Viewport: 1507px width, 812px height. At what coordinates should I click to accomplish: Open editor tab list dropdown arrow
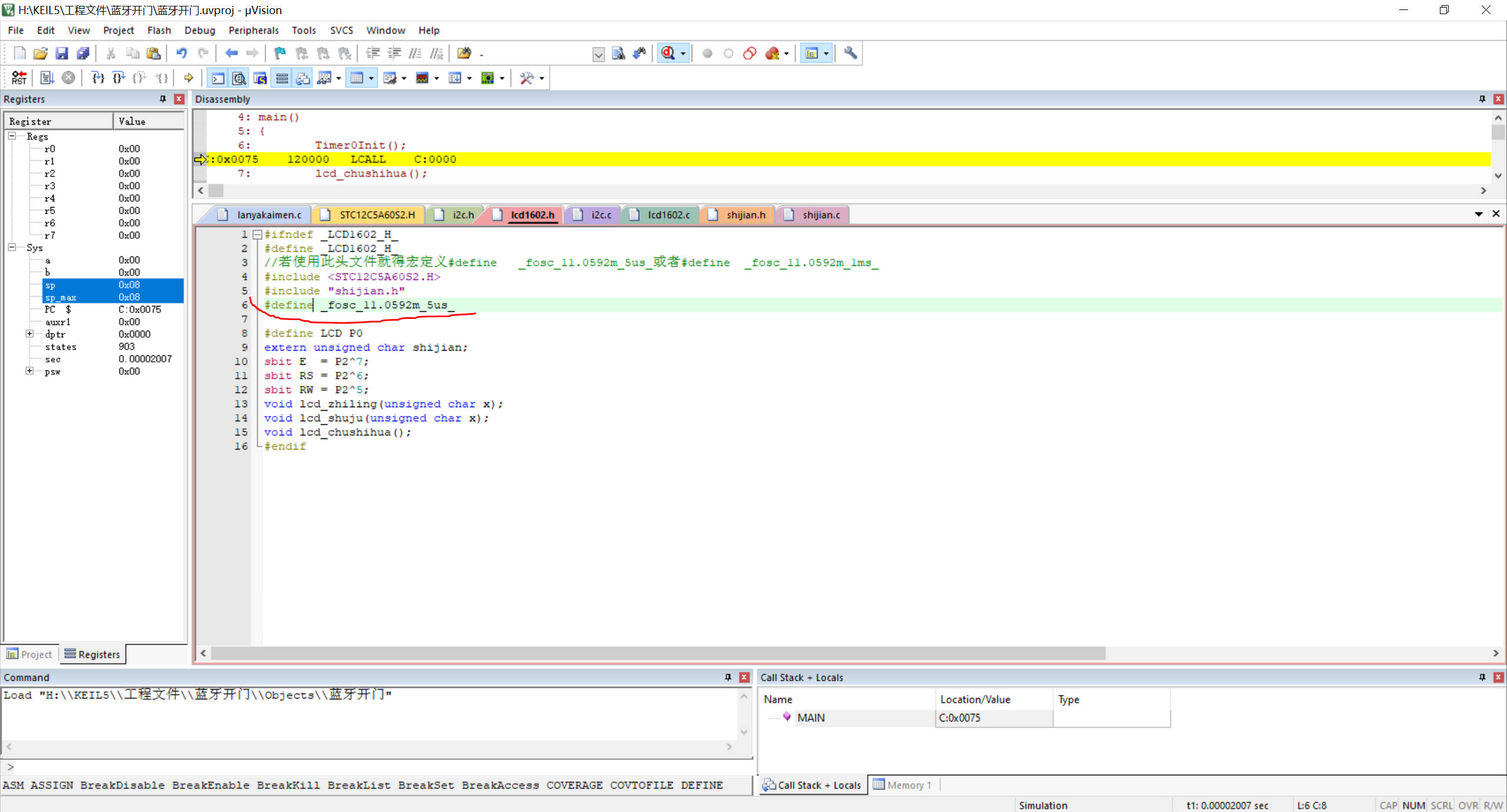click(x=1479, y=214)
